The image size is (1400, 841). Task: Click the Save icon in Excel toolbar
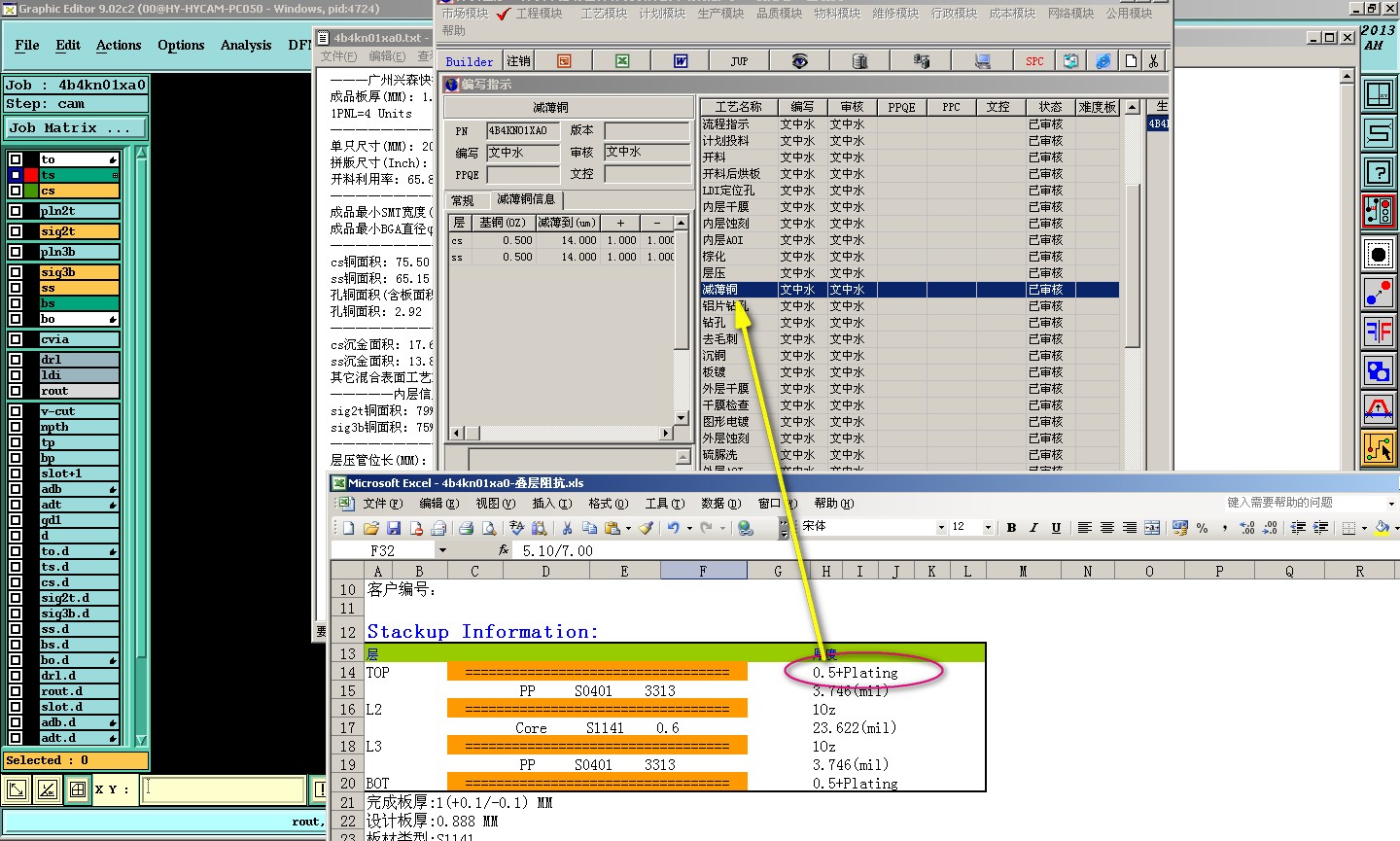394,527
